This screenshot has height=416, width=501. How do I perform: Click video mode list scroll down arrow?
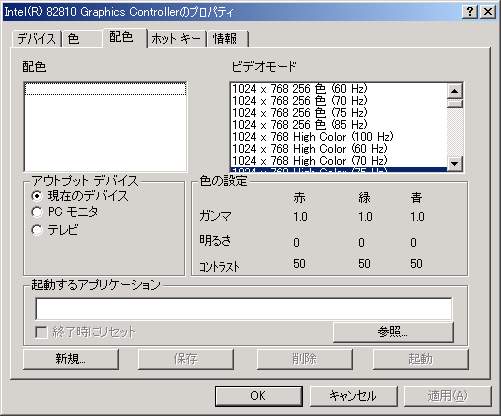(x=455, y=164)
